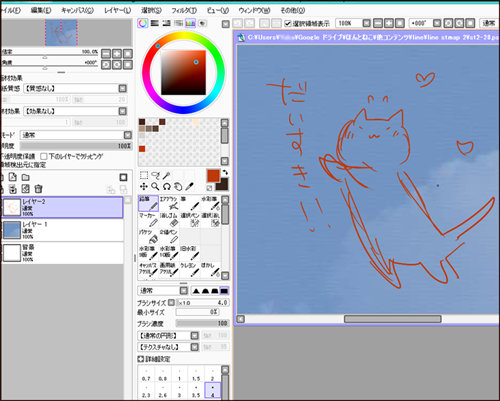Zoom out with navigator minus button

[106, 54]
